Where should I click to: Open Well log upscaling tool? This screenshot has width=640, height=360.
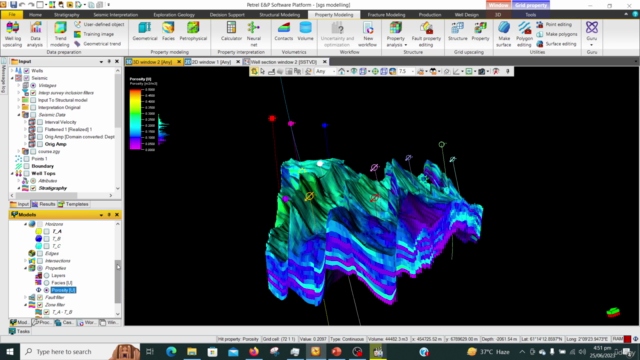tap(12, 34)
